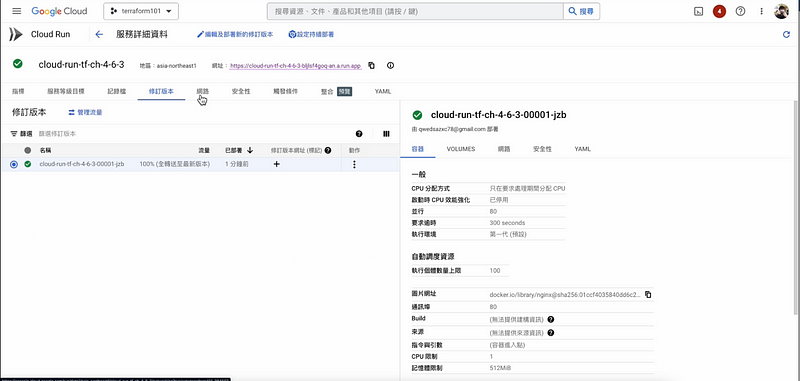Open the terraform101 project selector
This screenshot has height=381, width=800.
tap(141, 11)
